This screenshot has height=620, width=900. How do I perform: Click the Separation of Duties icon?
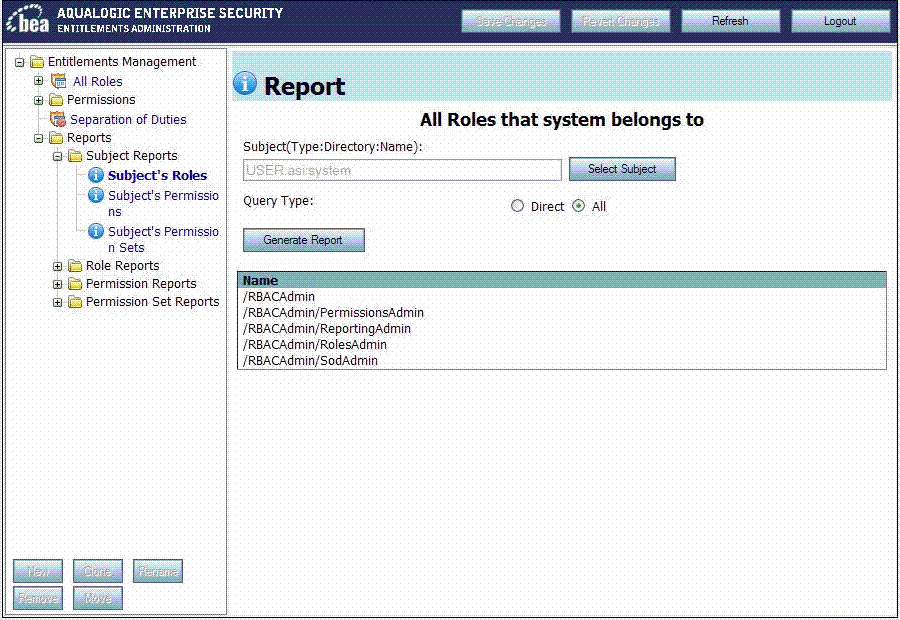pos(57,119)
